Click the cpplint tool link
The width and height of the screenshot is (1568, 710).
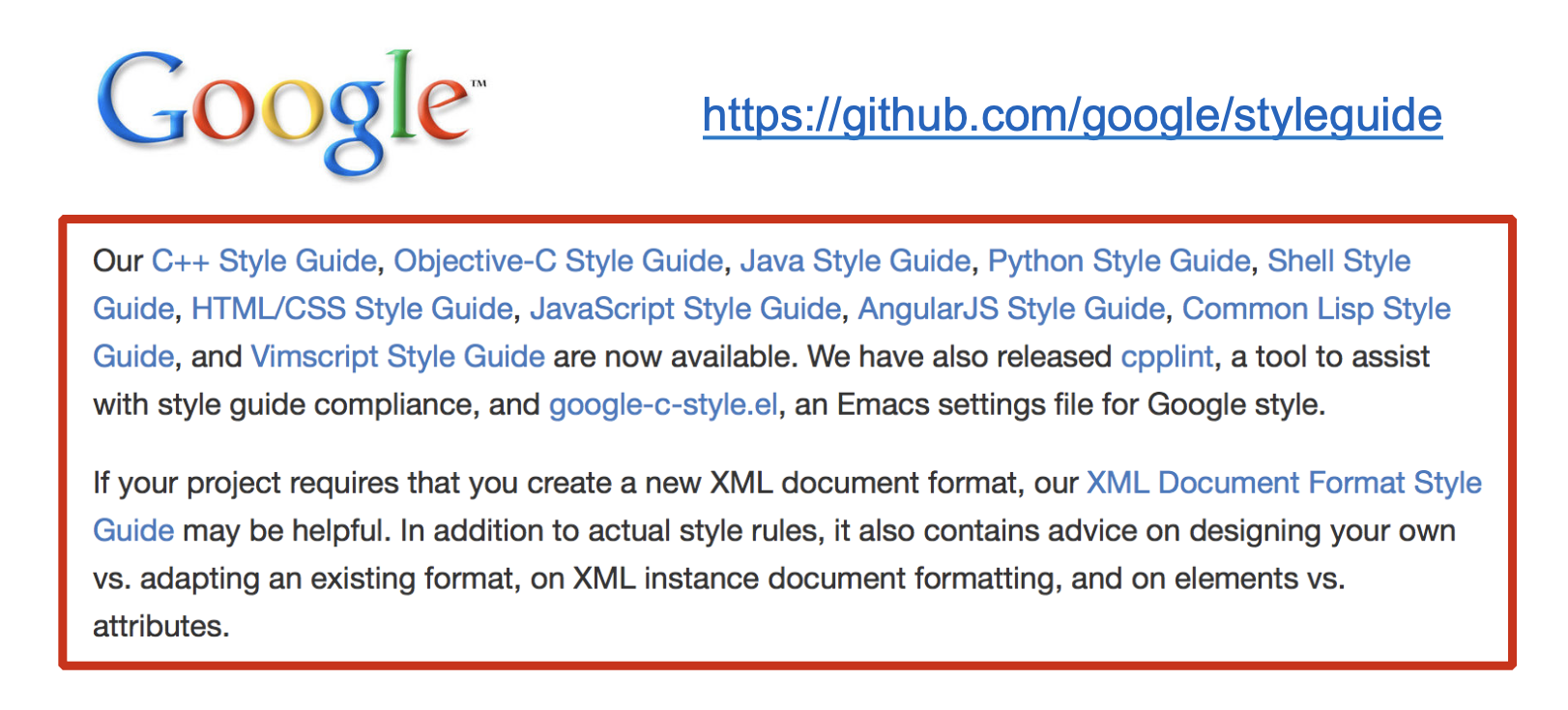coord(1167,357)
